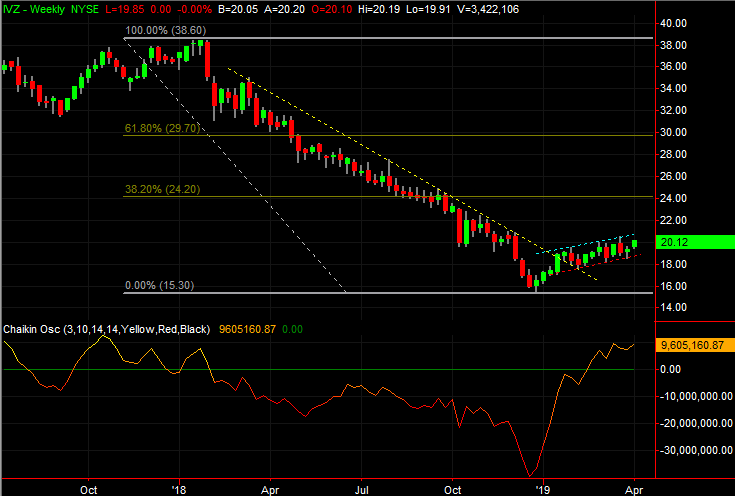Select the 100.00% (38.60) Fibonacci label

tap(165, 30)
